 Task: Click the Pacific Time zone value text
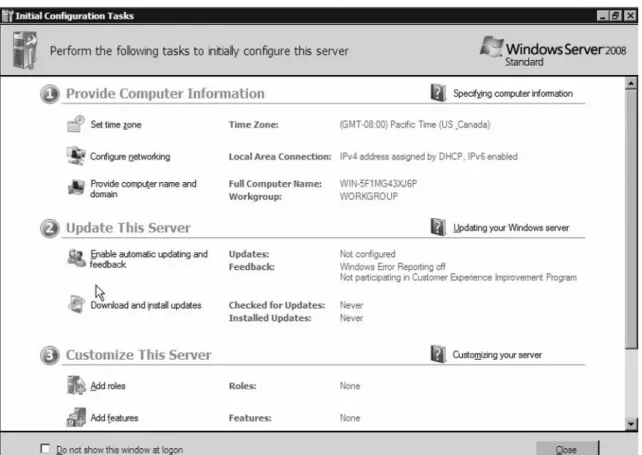click(415, 125)
